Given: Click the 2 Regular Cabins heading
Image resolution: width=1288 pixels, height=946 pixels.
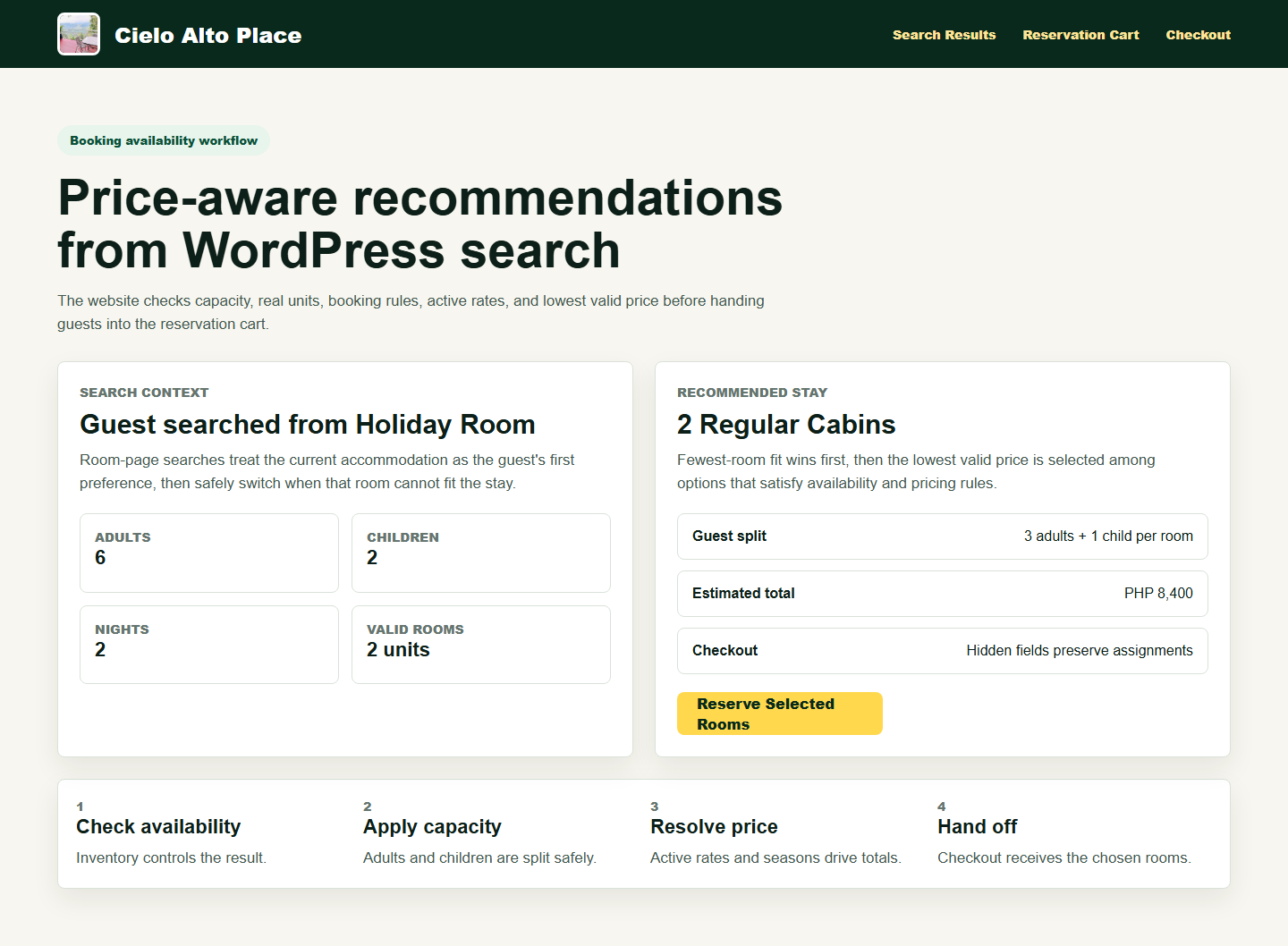Looking at the screenshot, I should [786, 425].
